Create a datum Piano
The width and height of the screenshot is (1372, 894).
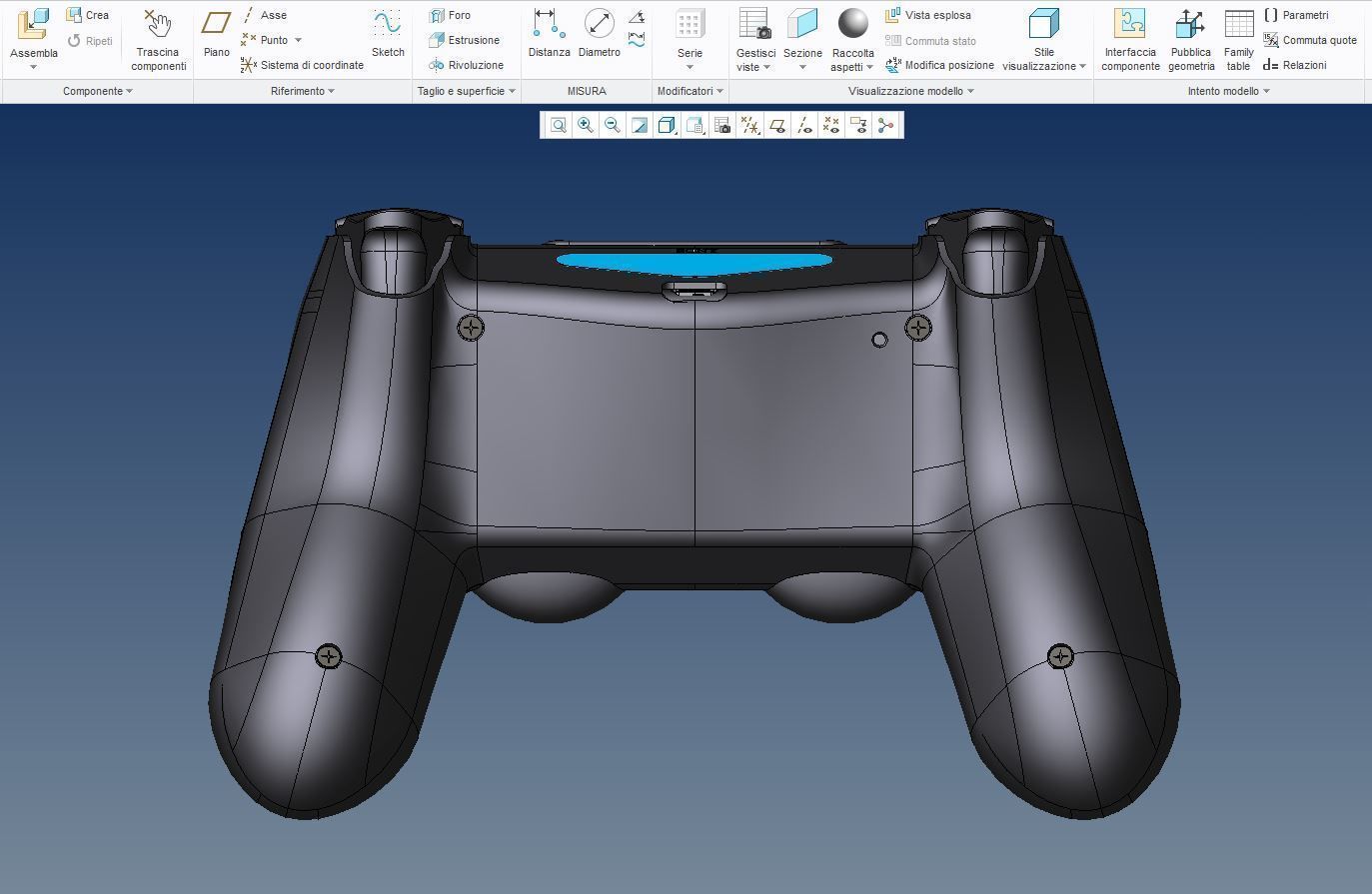coord(216,33)
